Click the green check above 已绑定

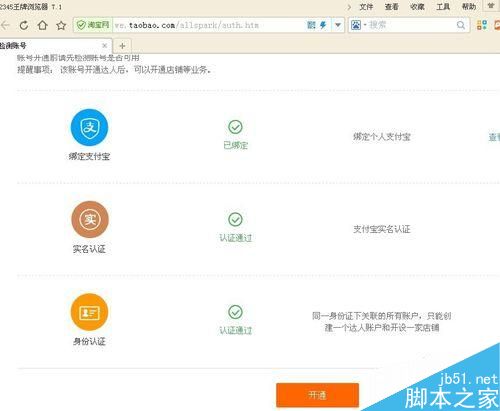(235, 127)
